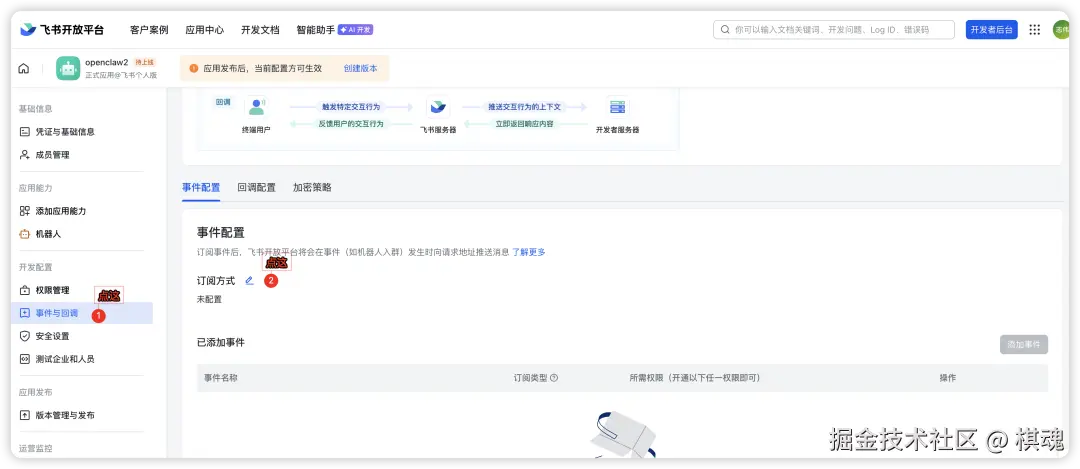Screen dimensions: 1080x469
Task: Click the 开发者后台 button
Action: tap(992, 30)
